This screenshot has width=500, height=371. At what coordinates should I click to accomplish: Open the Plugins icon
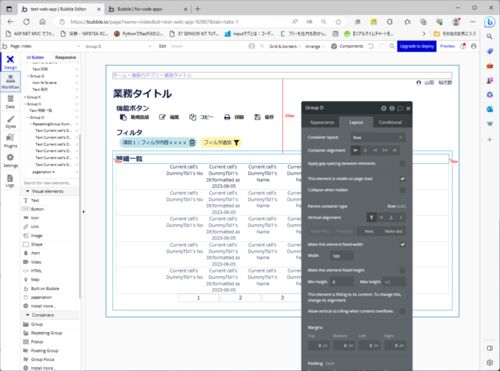tap(10, 141)
